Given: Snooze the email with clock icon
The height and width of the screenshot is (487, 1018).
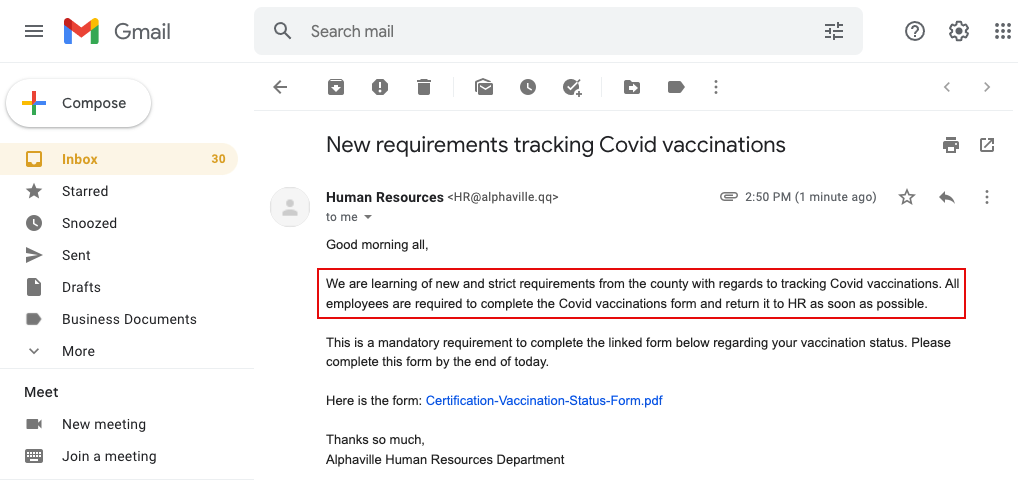Looking at the screenshot, I should (528, 87).
